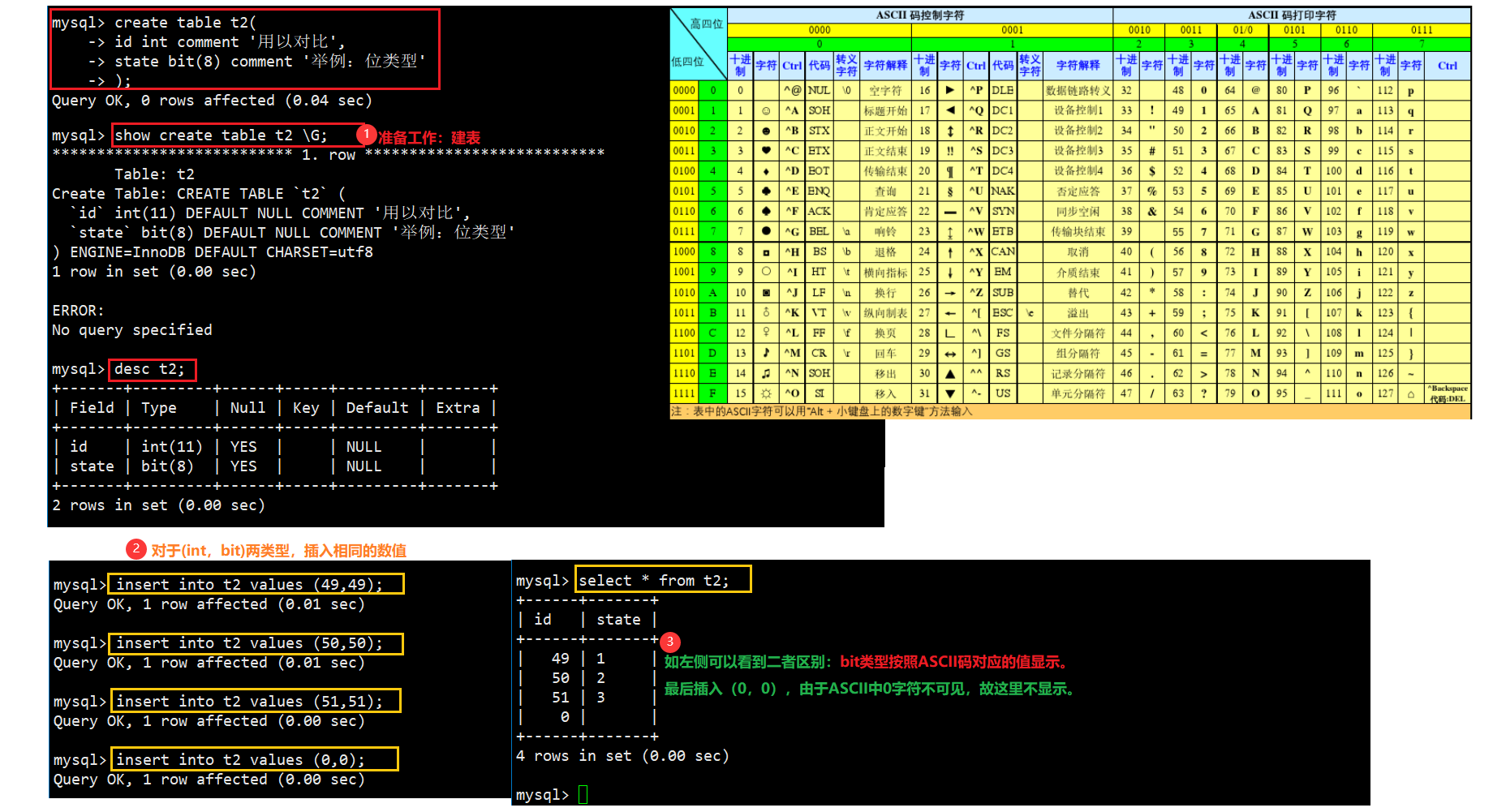Click the smiley face symbol in SOH row

(766, 110)
